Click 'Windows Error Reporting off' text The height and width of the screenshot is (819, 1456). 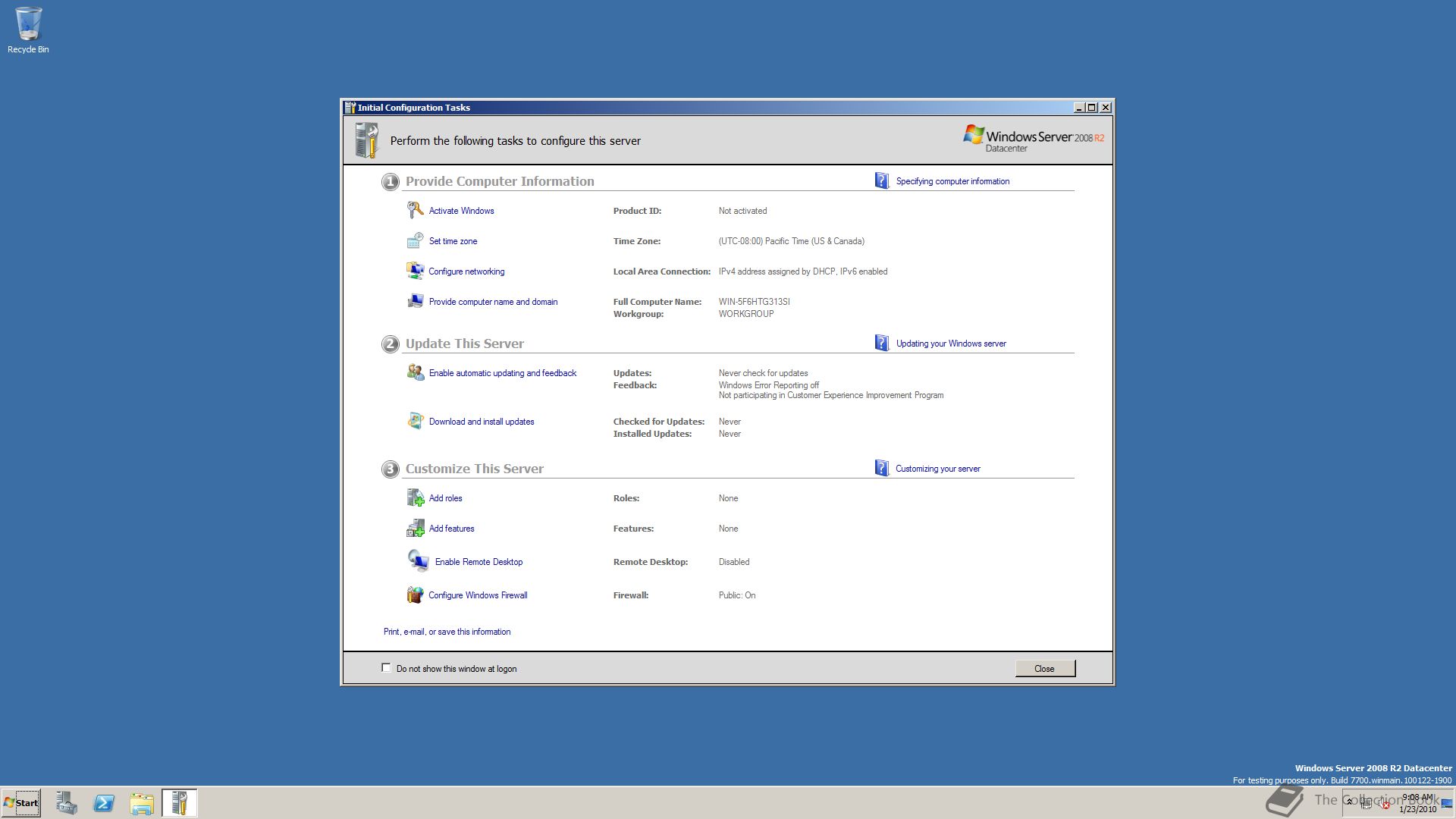(769, 385)
